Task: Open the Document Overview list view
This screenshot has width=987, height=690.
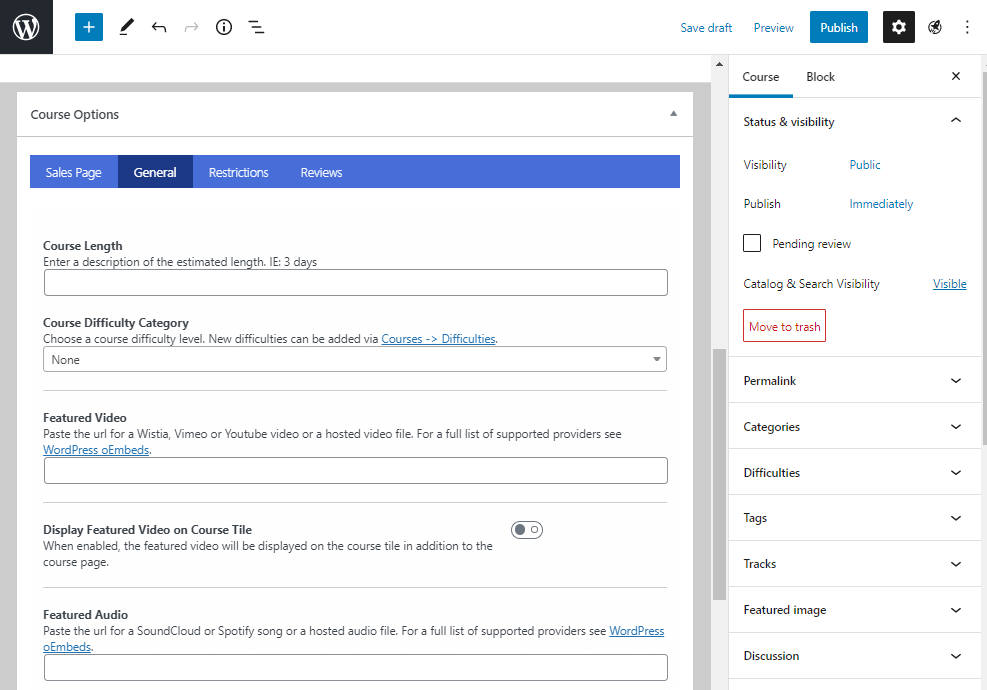Action: (256, 27)
